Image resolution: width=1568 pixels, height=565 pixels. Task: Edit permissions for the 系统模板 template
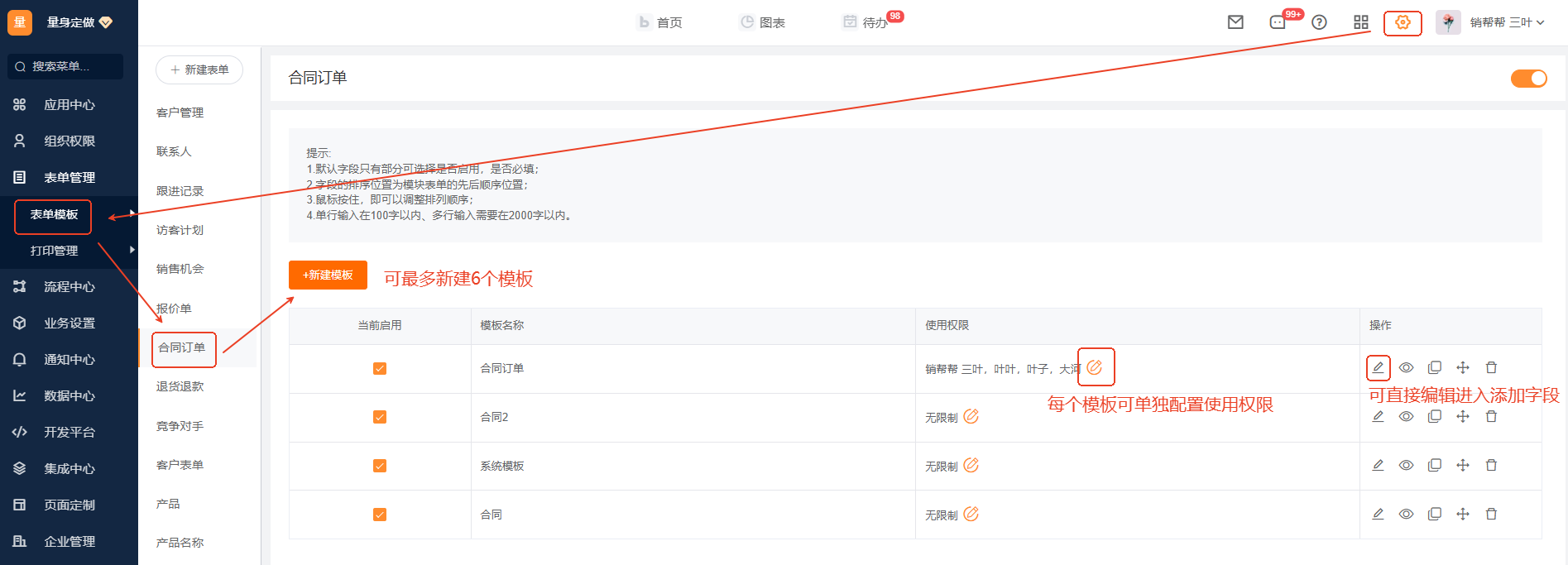click(971, 465)
